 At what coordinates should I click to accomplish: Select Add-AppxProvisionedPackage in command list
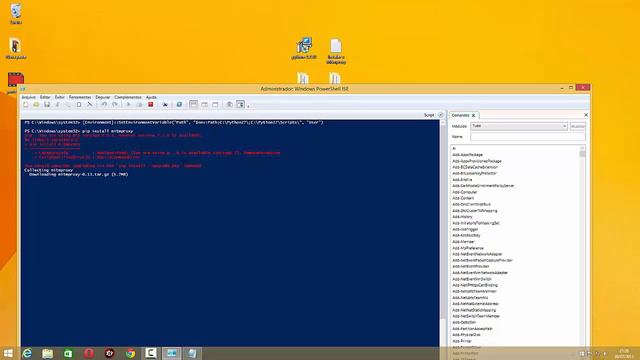point(477,161)
